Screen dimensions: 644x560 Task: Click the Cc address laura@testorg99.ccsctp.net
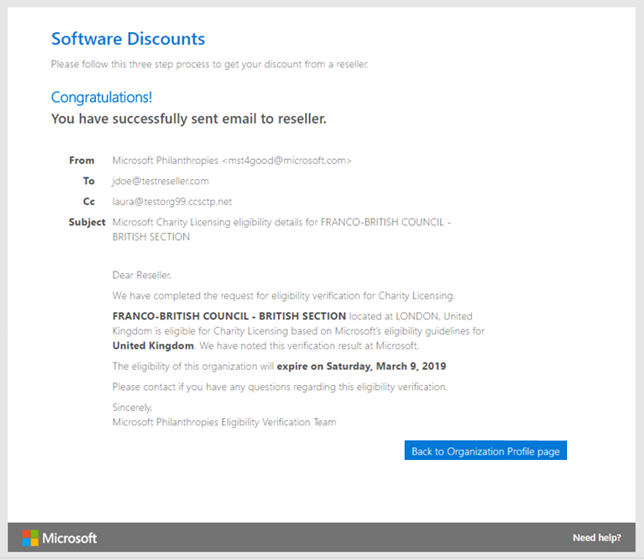click(172, 201)
